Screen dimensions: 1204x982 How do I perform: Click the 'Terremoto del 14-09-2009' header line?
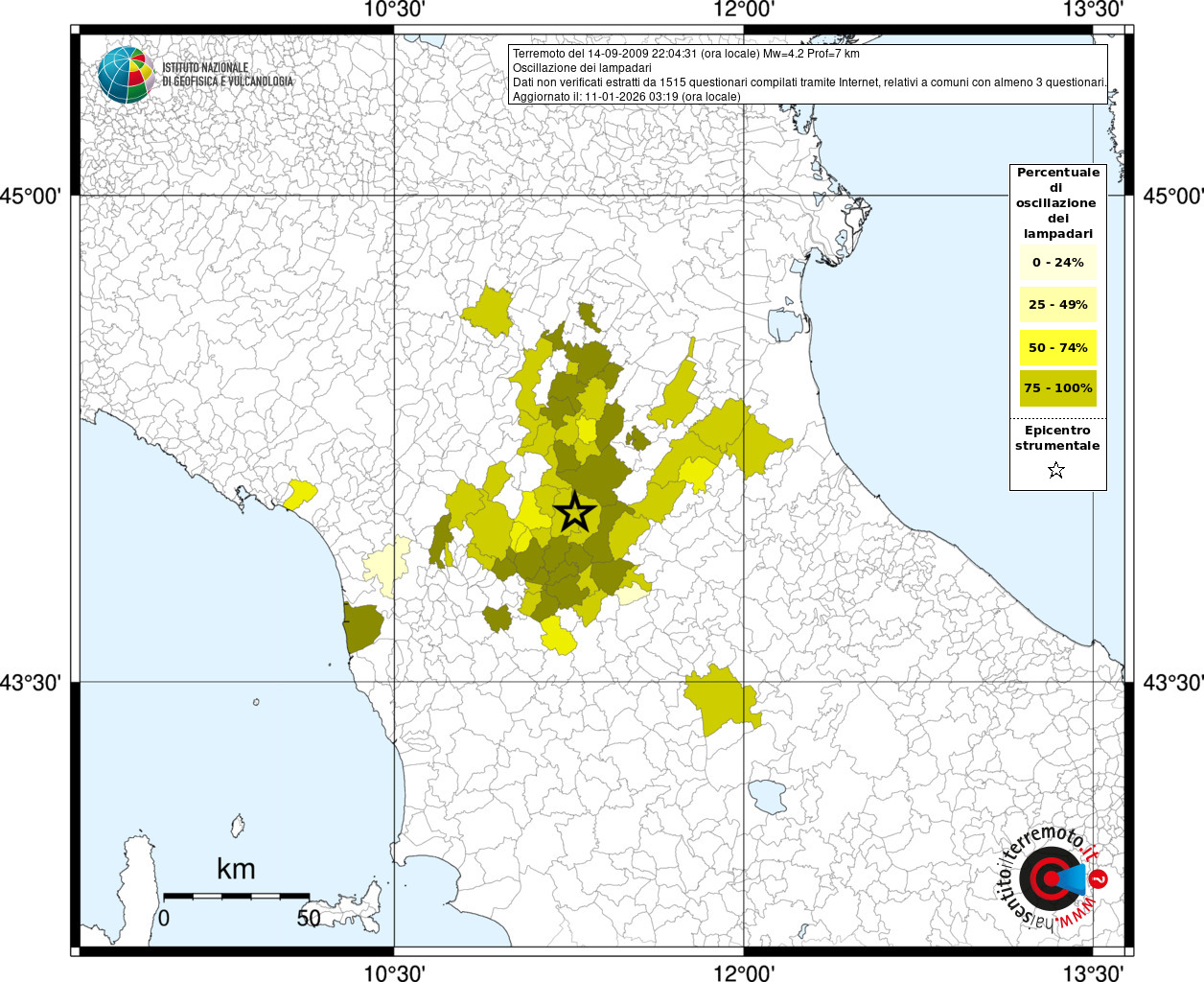(685, 54)
